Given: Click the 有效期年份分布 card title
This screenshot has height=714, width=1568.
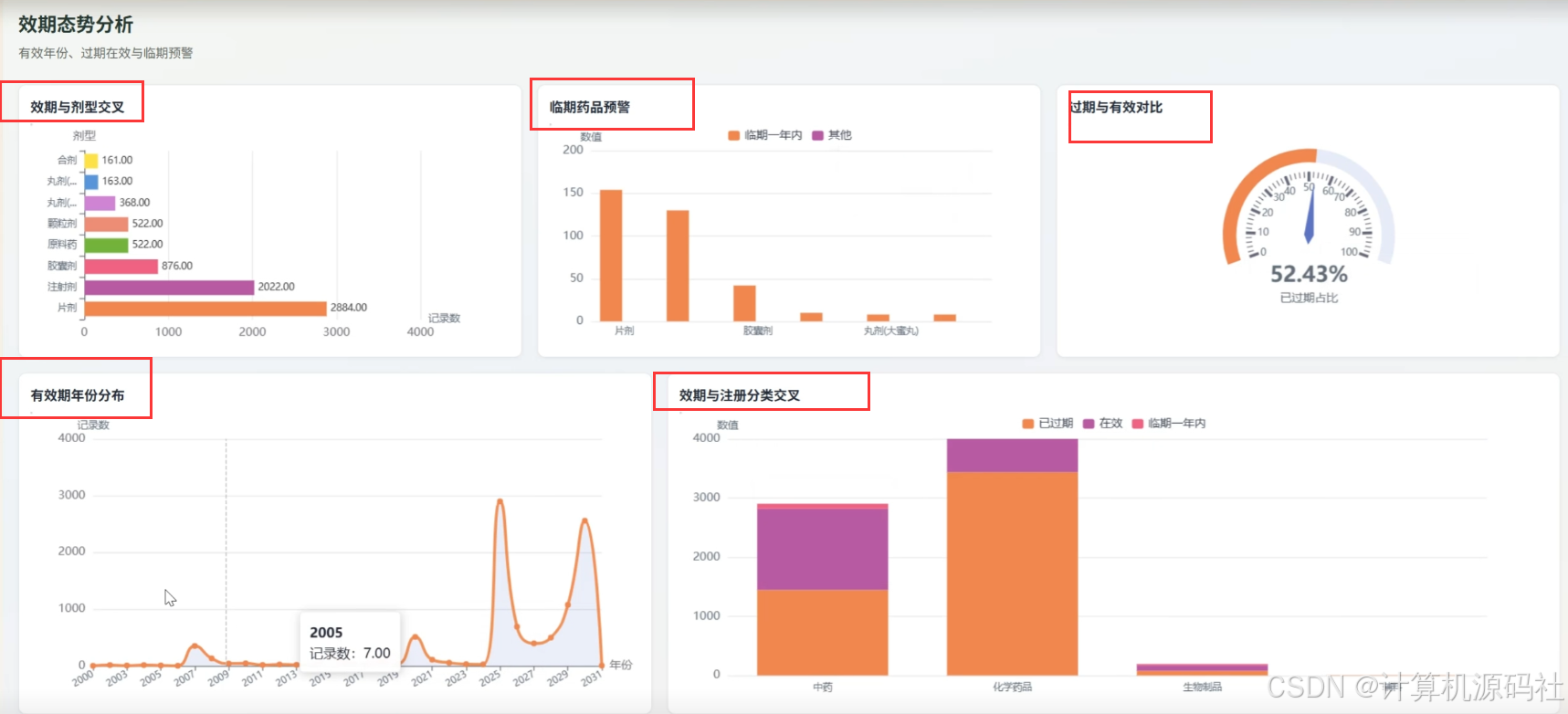Looking at the screenshot, I should point(78,395).
